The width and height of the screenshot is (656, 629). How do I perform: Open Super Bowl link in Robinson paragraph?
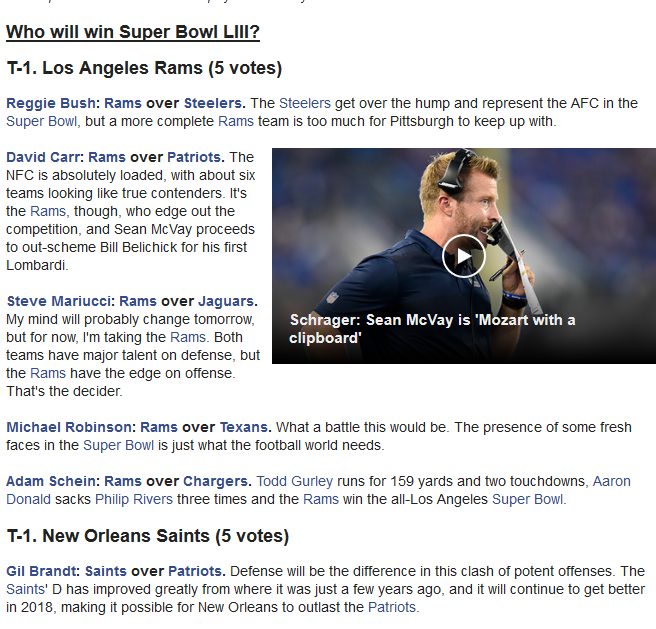click(118, 445)
